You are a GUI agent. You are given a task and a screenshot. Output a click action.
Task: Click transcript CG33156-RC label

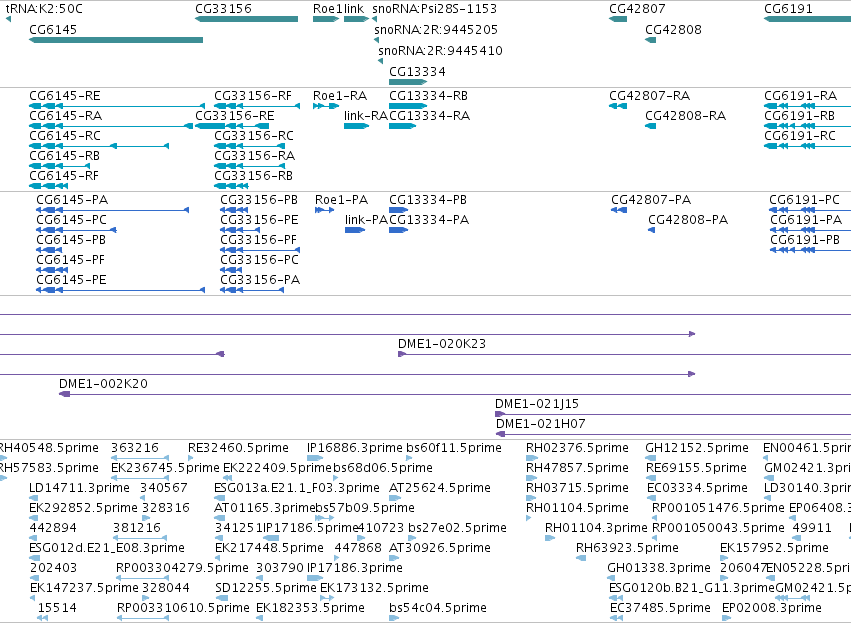coord(253,136)
